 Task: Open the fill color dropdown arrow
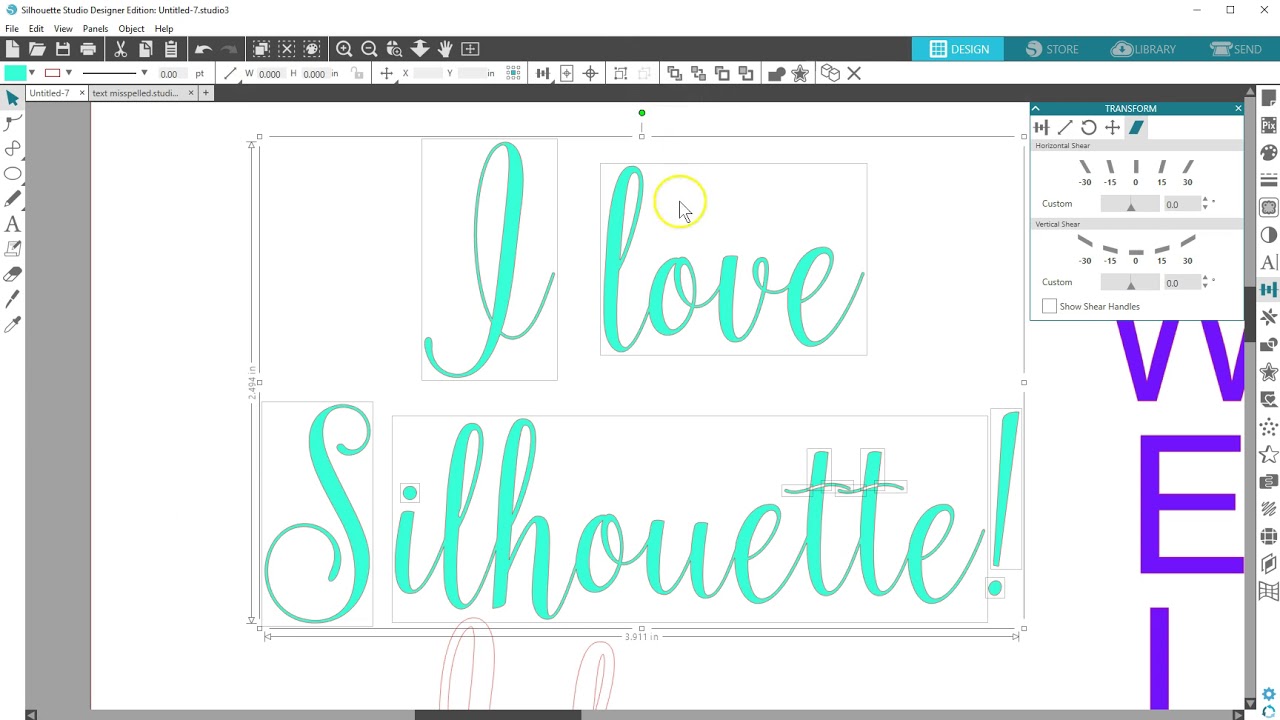[x=32, y=73]
